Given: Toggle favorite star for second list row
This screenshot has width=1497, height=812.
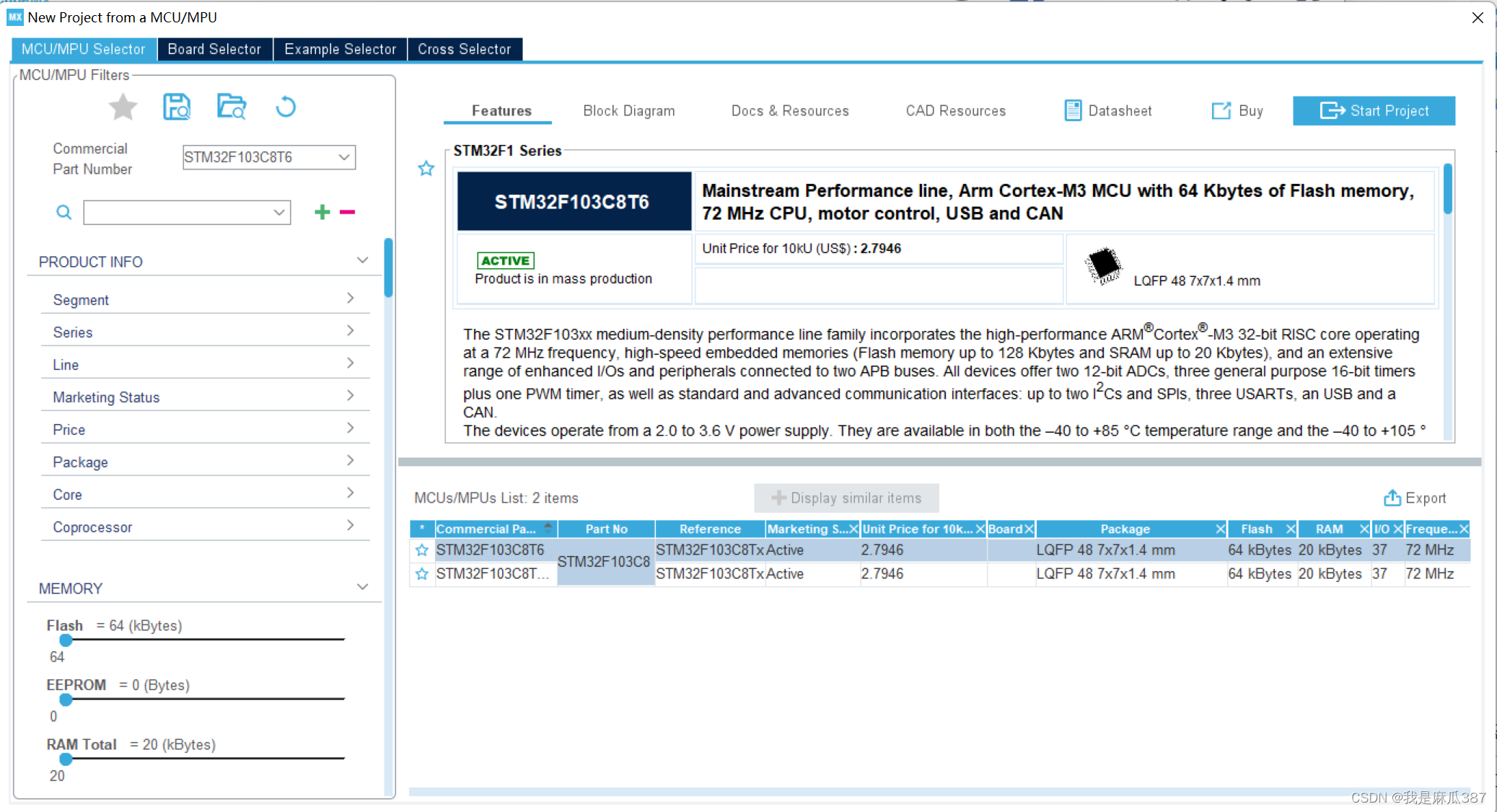Looking at the screenshot, I should coord(422,574).
